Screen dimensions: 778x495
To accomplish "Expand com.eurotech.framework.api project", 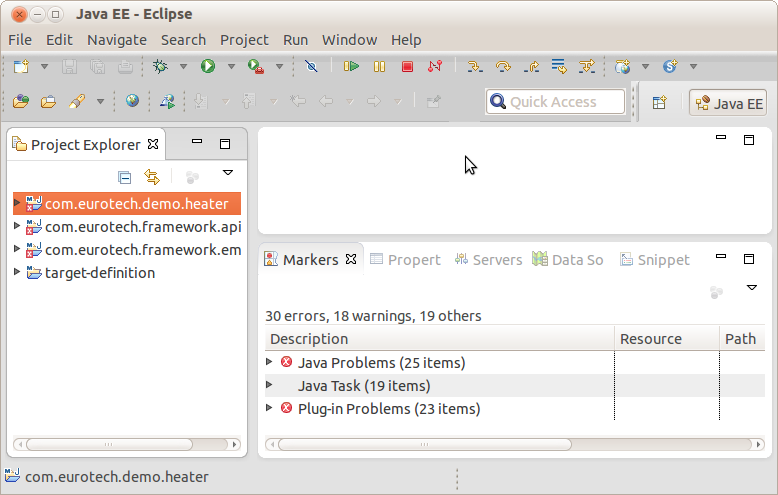I will [x=17, y=226].
